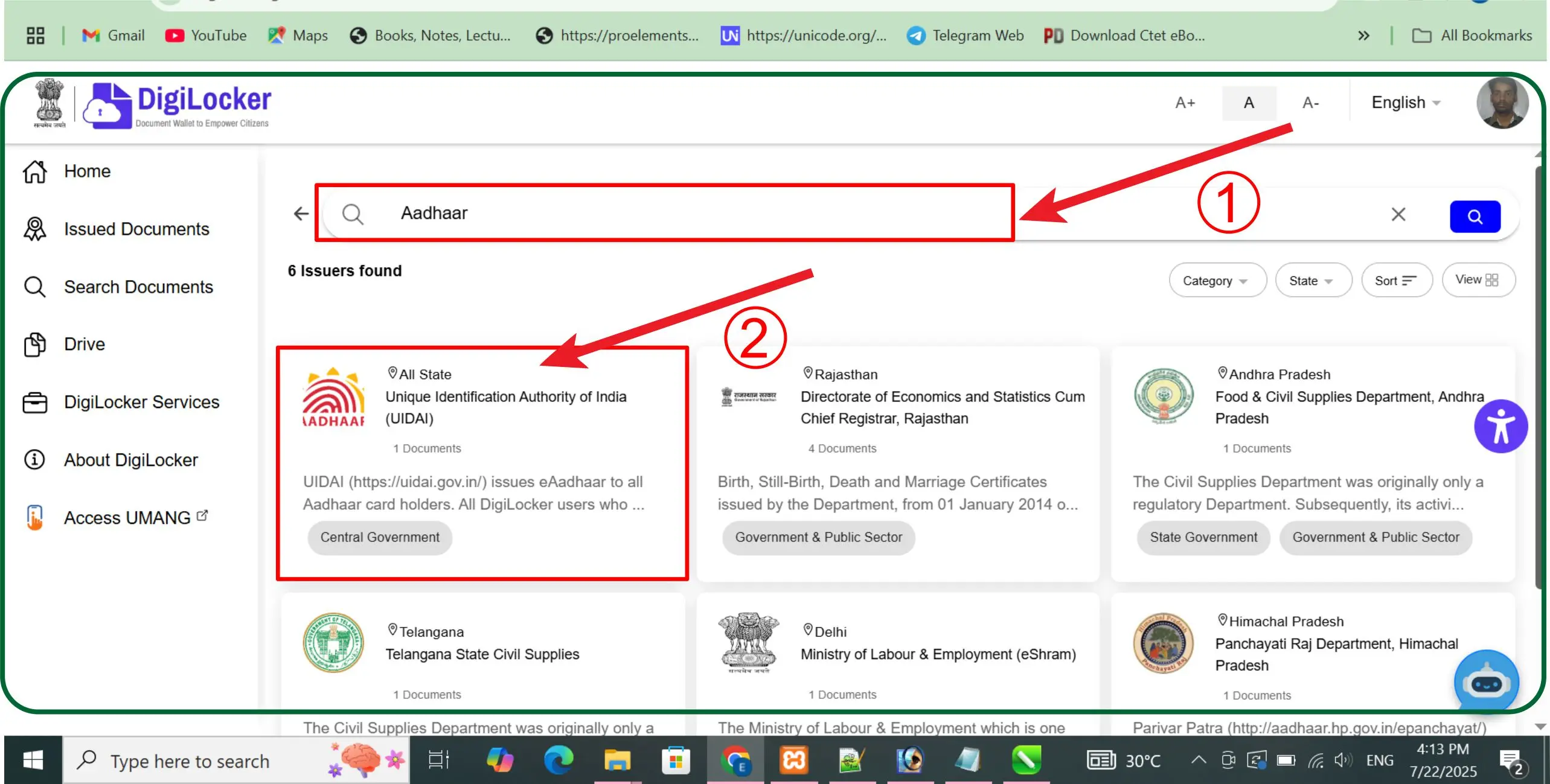Screen dimensions: 1550x784
Task: Click the Windows taskbar search box
Action: coord(235,760)
